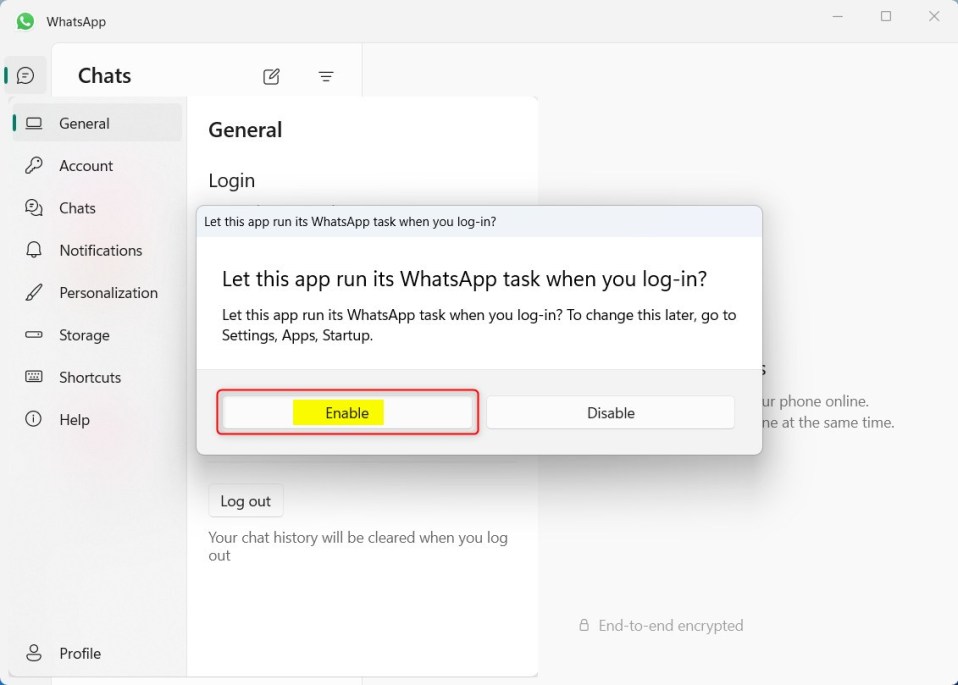Maximize the WhatsApp window
This screenshot has height=685, width=958.
pyautogui.click(x=886, y=16)
